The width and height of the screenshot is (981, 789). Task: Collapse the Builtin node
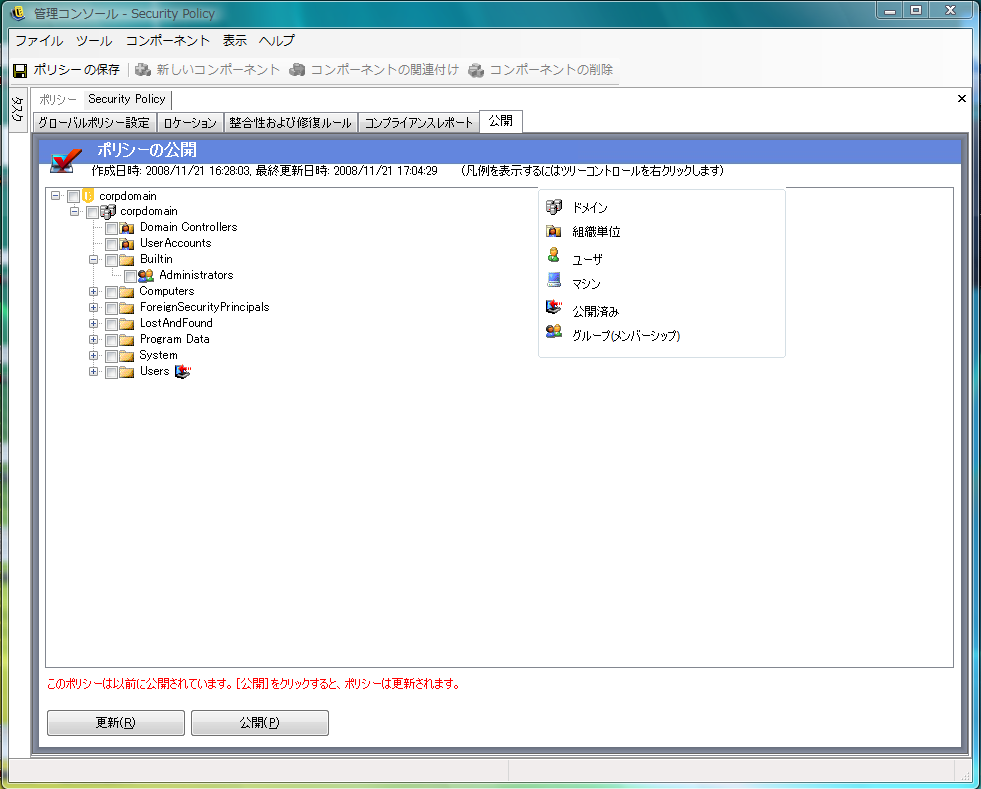[93, 259]
